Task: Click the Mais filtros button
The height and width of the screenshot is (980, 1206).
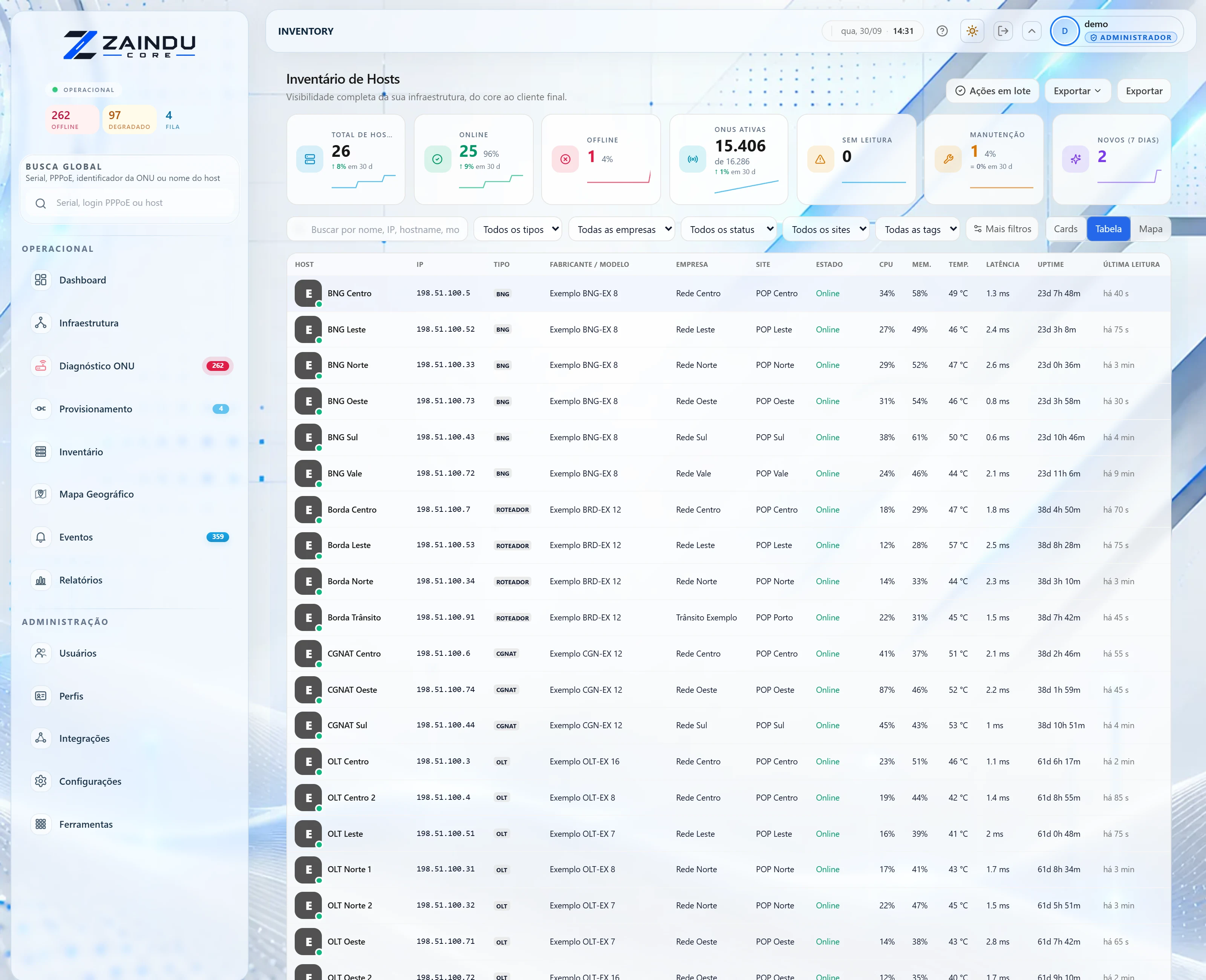Action: [1002, 229]
